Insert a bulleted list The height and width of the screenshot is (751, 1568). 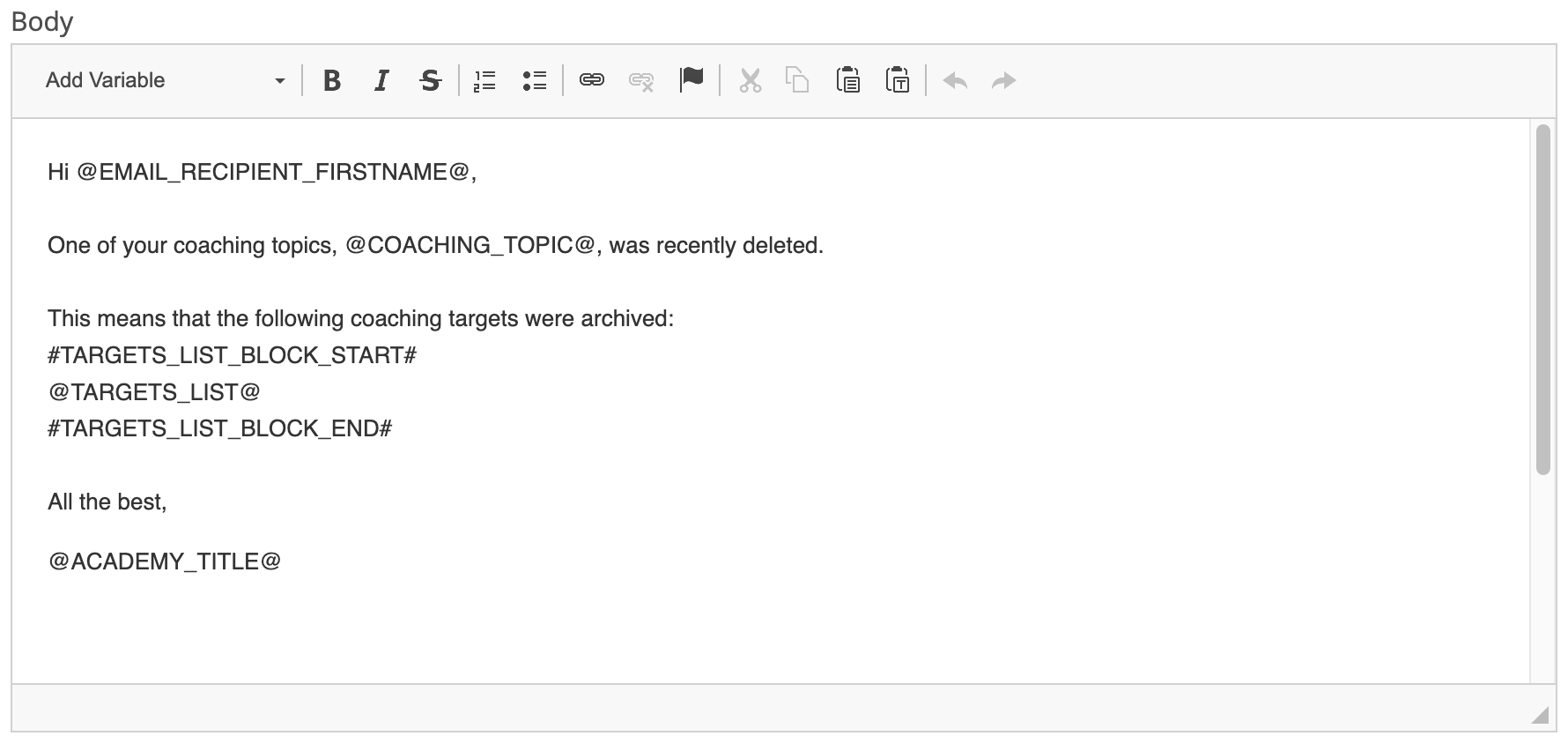(x=534, y=81)
